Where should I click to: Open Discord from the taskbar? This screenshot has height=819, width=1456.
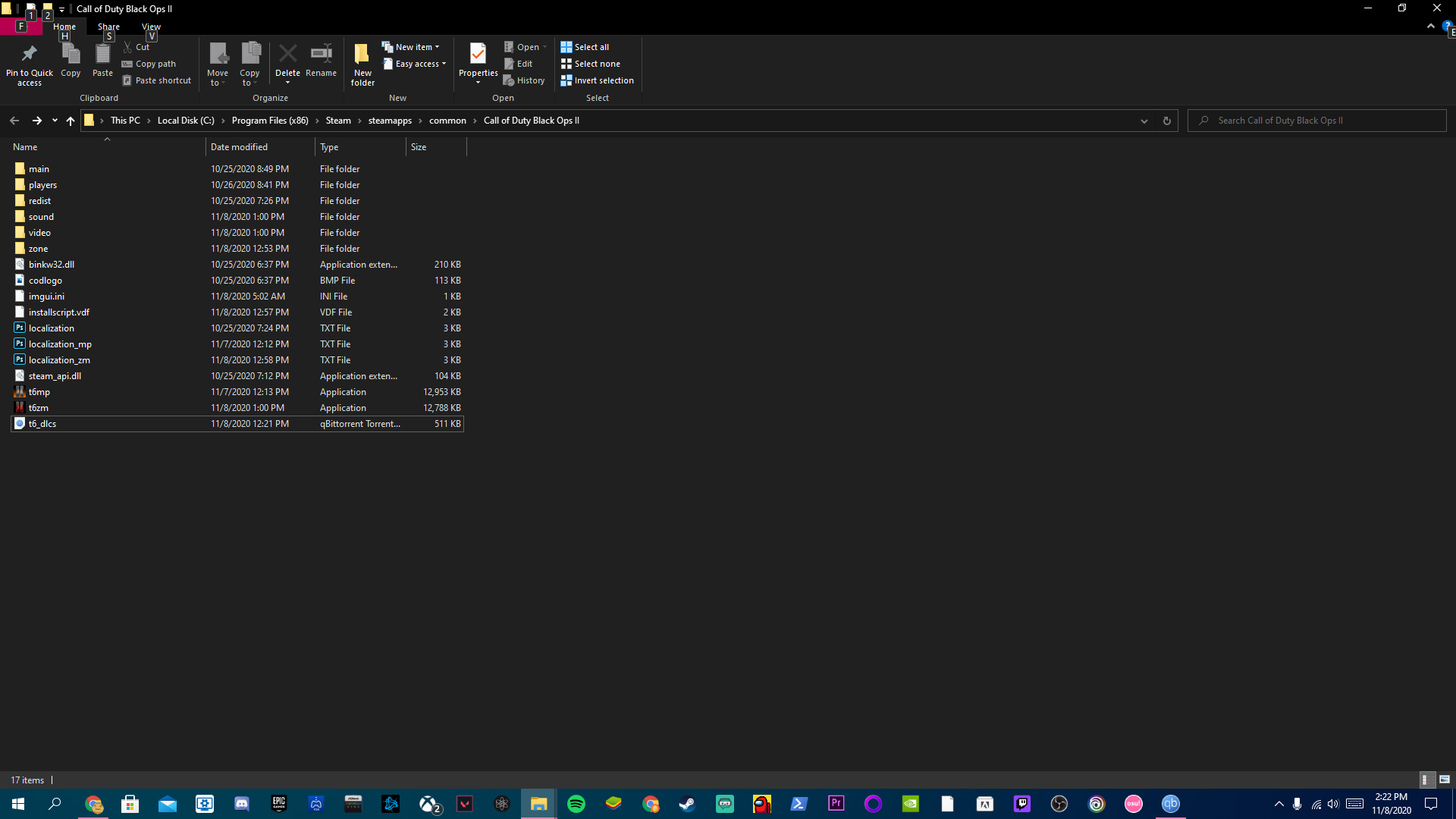coord(242,804)
